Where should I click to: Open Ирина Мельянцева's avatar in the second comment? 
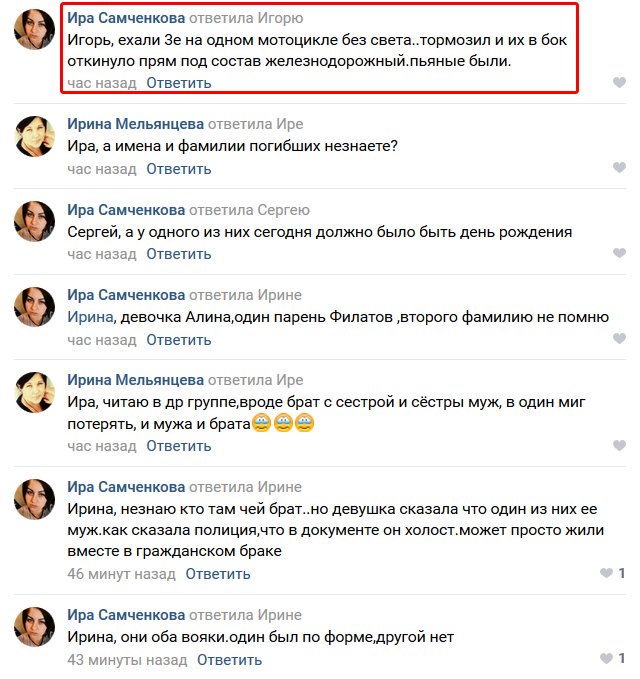click(35, 136)
